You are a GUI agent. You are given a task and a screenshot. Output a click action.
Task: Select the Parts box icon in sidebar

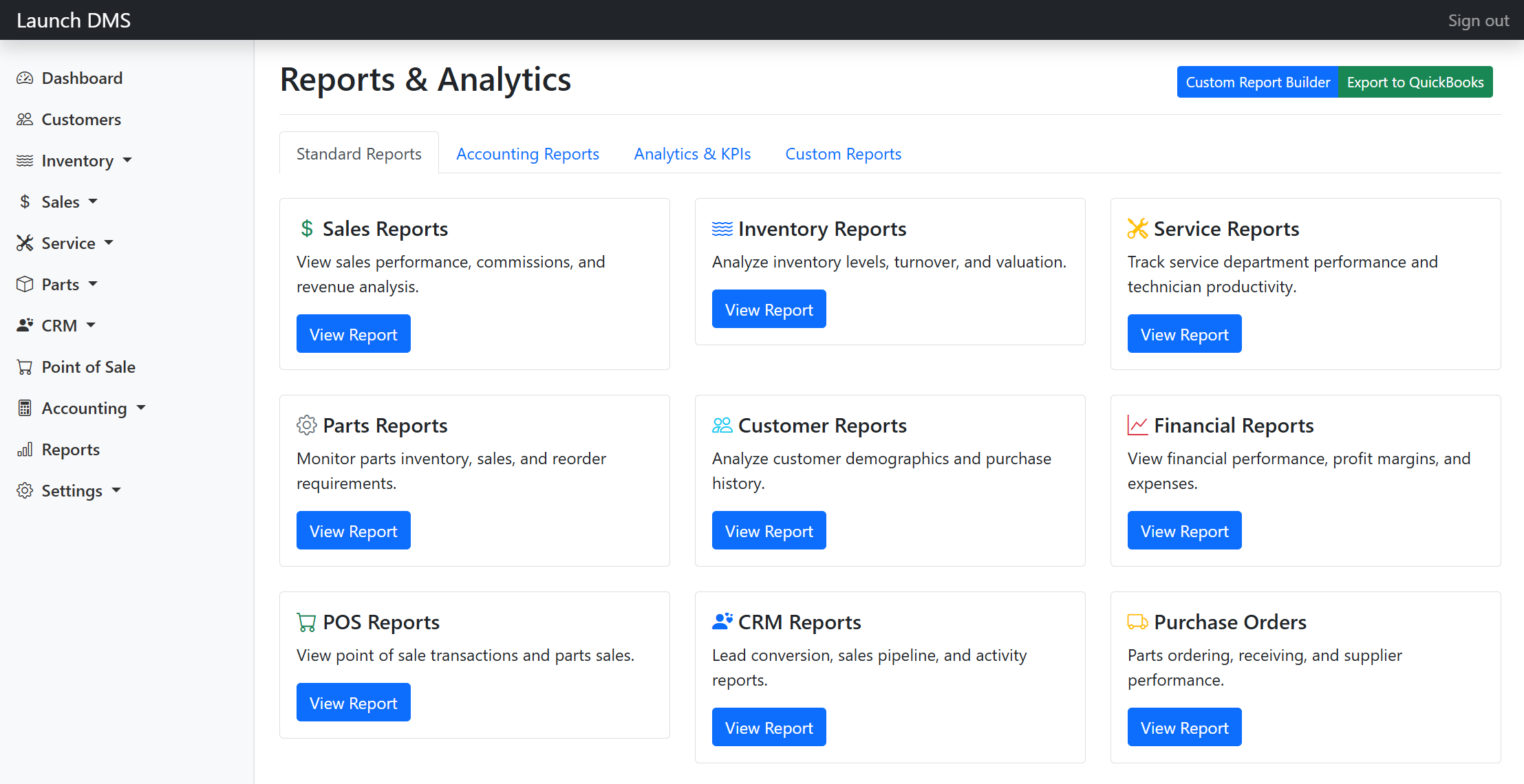pos(25,284)
